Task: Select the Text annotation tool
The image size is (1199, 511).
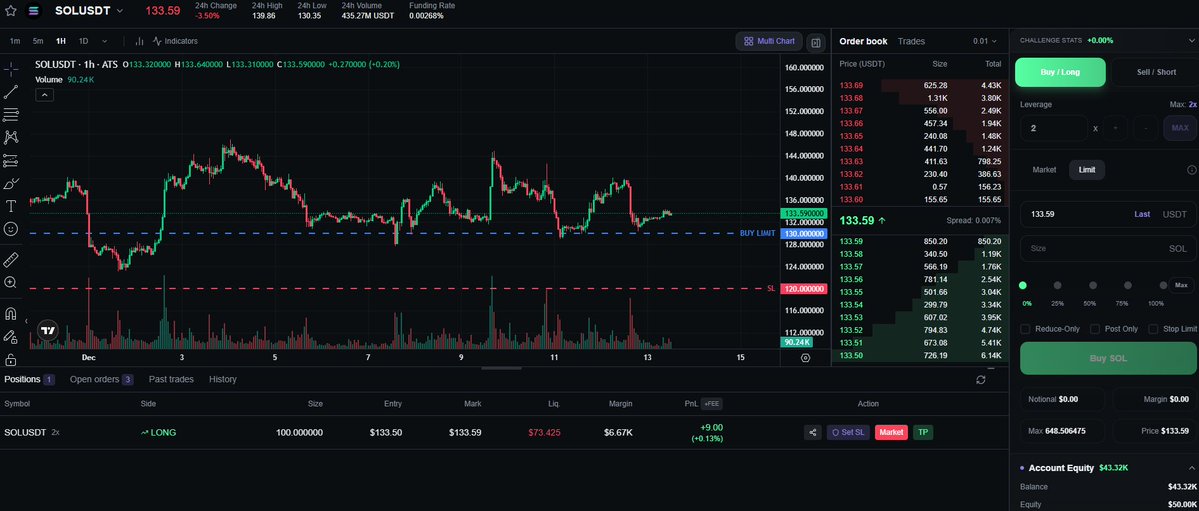Action: (11, 206)
